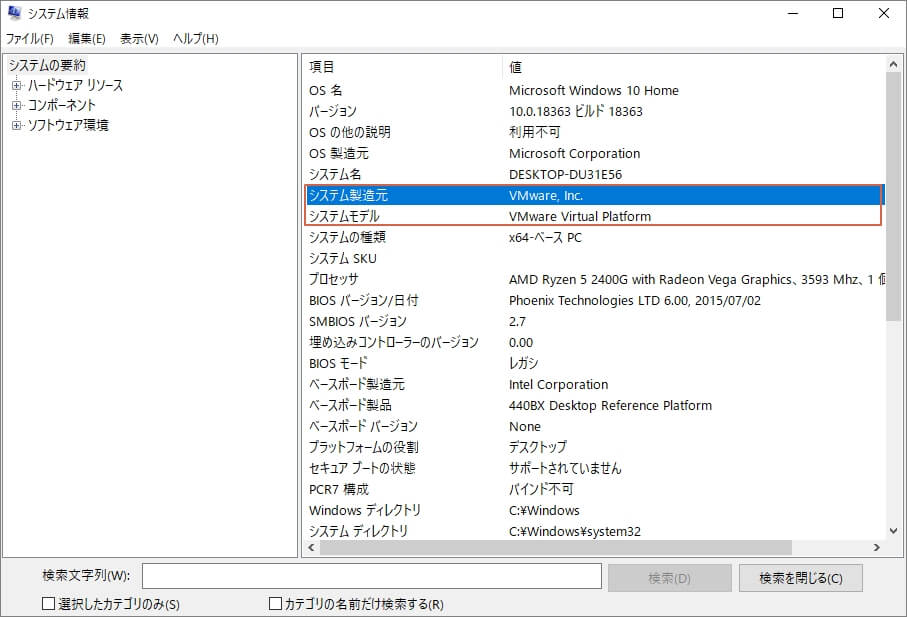Select the ベースボード製造元 row
The height and width of the screenshot is (617, 907).
594,385
